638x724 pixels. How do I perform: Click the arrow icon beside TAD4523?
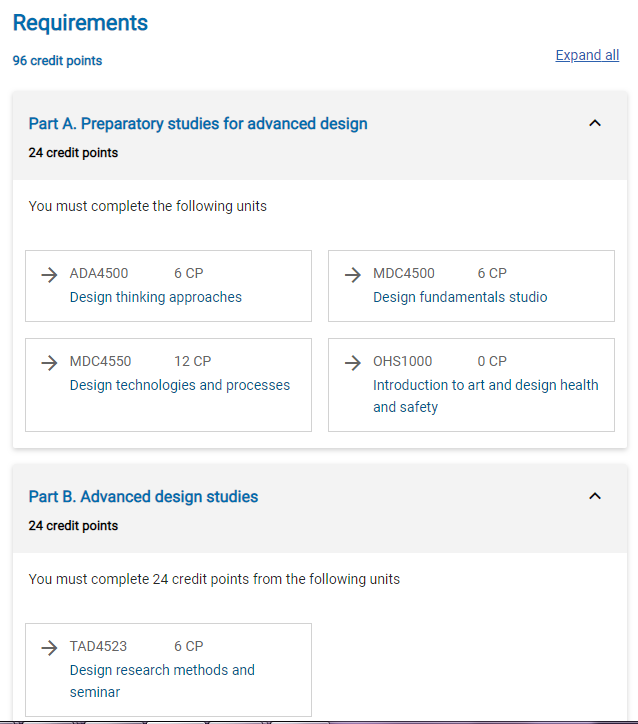(49, 648)
